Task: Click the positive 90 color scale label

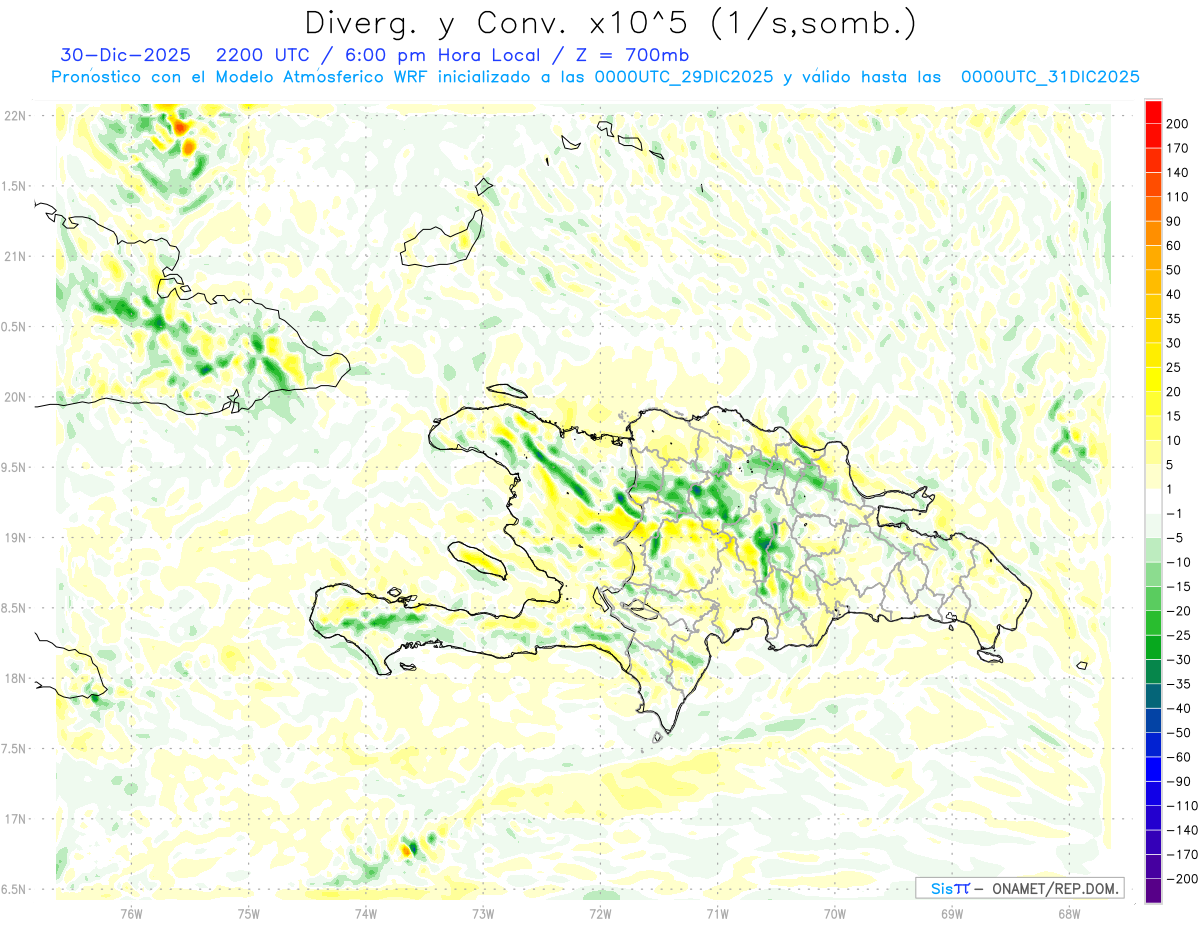Action: pyautogui.click(x=1174, y=221)
